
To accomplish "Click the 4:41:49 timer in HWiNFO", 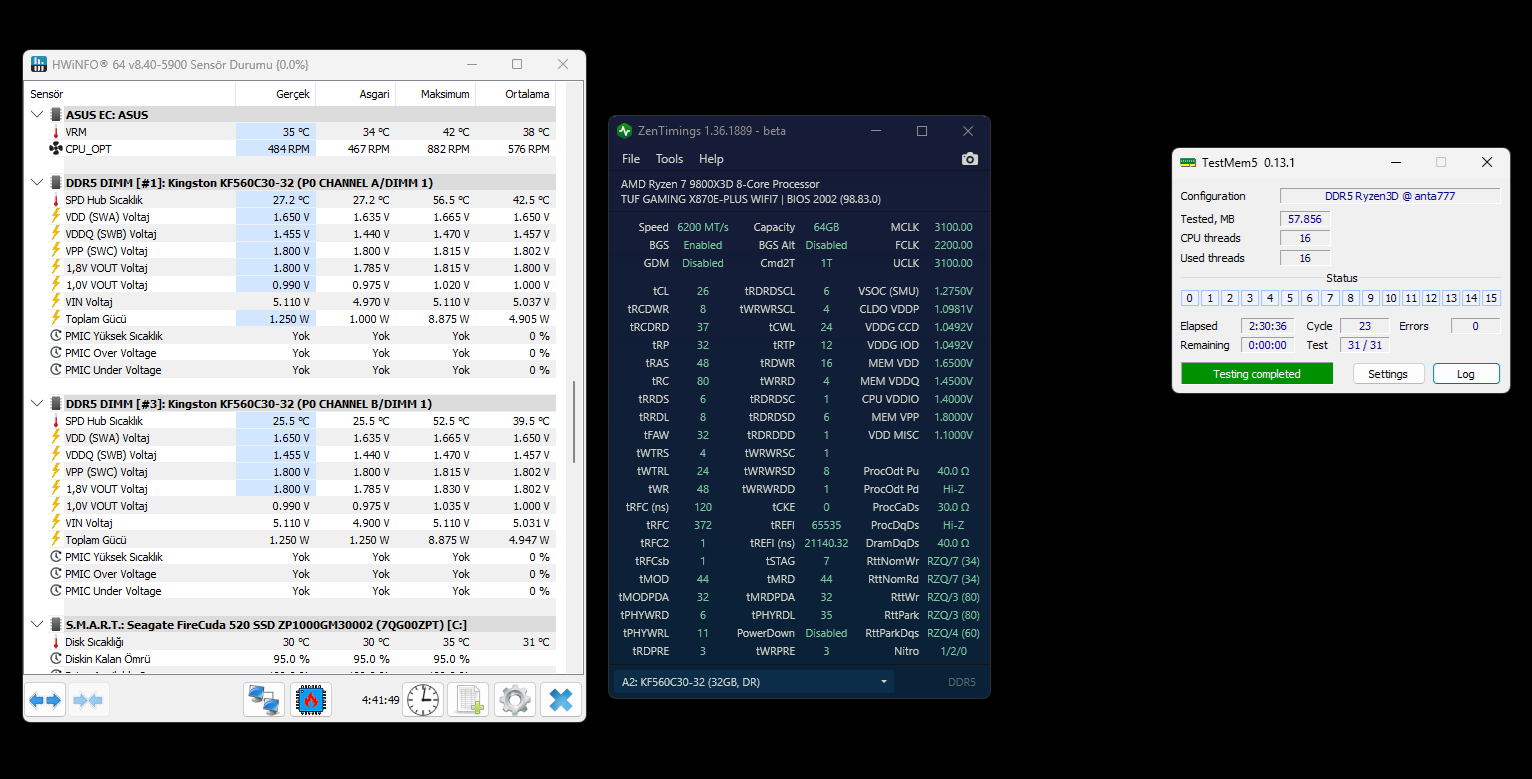I will point(380,700).
